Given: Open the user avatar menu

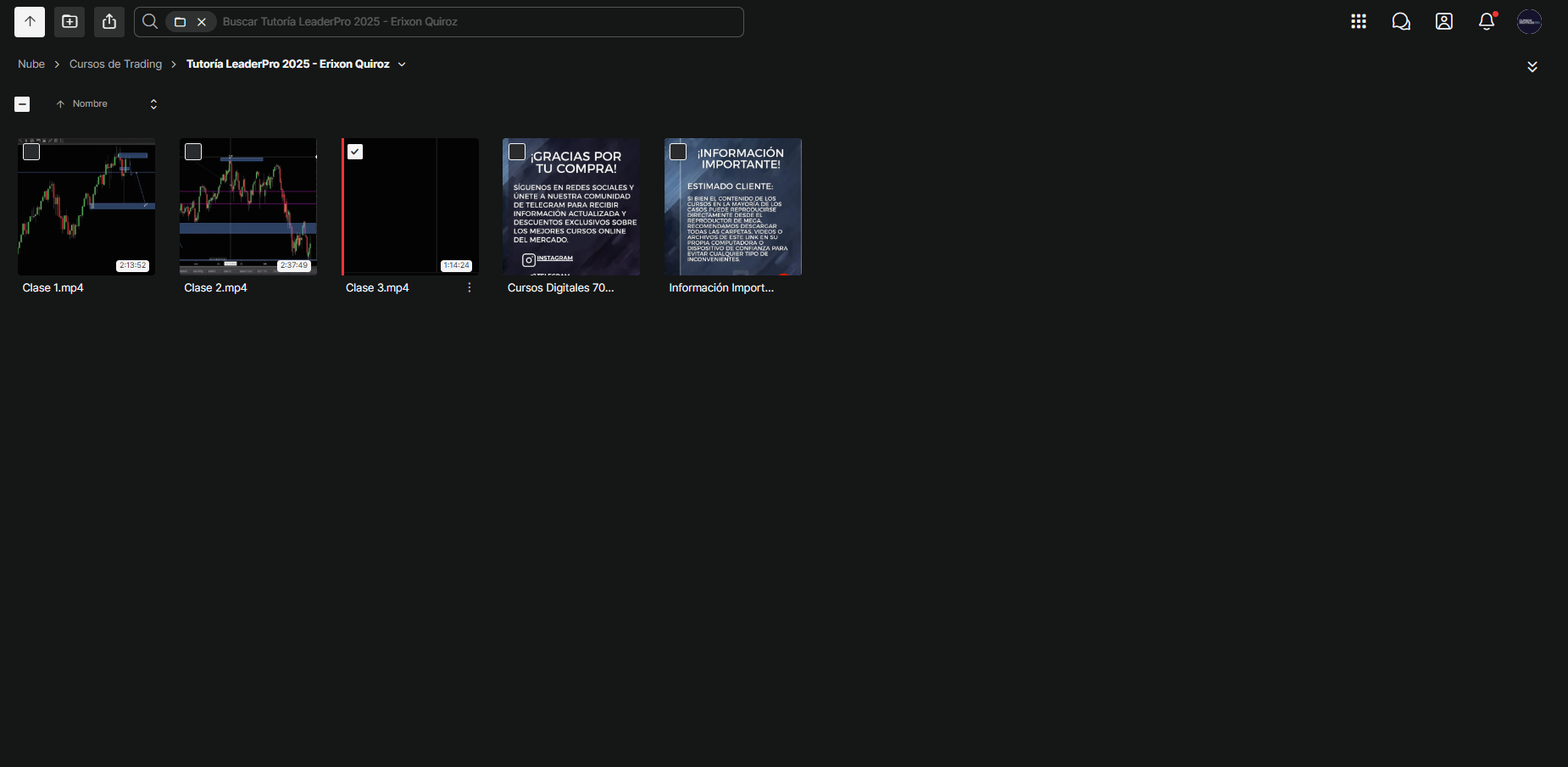Looking at the screenshot, I should 1529,22.
